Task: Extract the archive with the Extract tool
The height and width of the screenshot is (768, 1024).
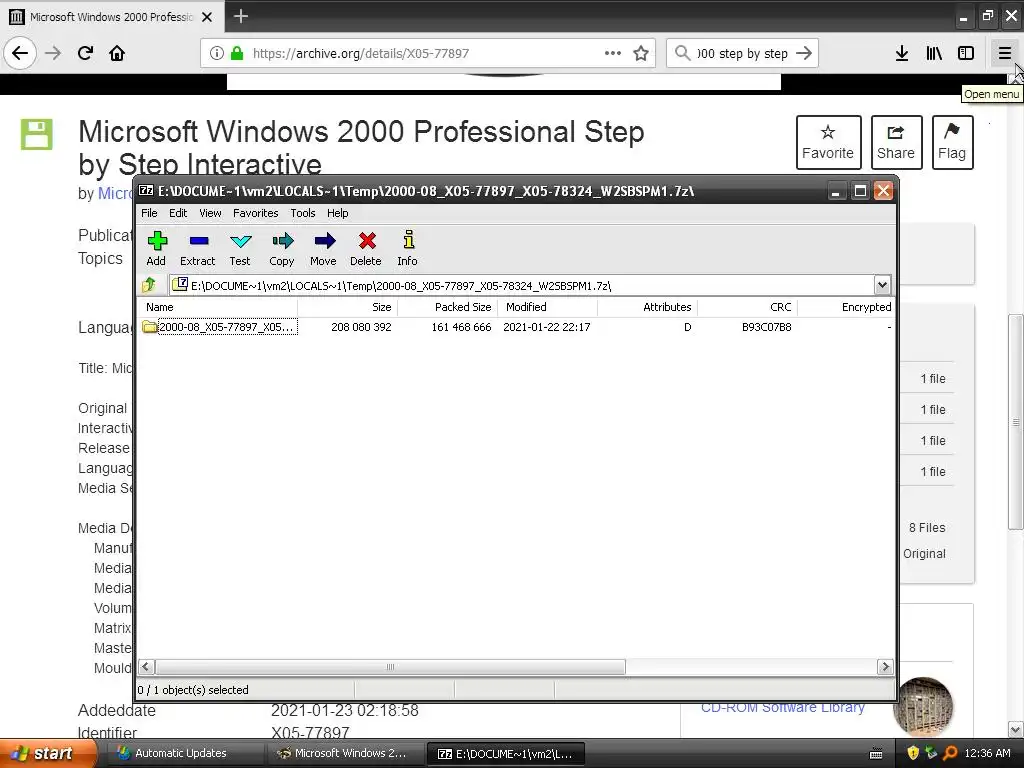Action: 198,249
